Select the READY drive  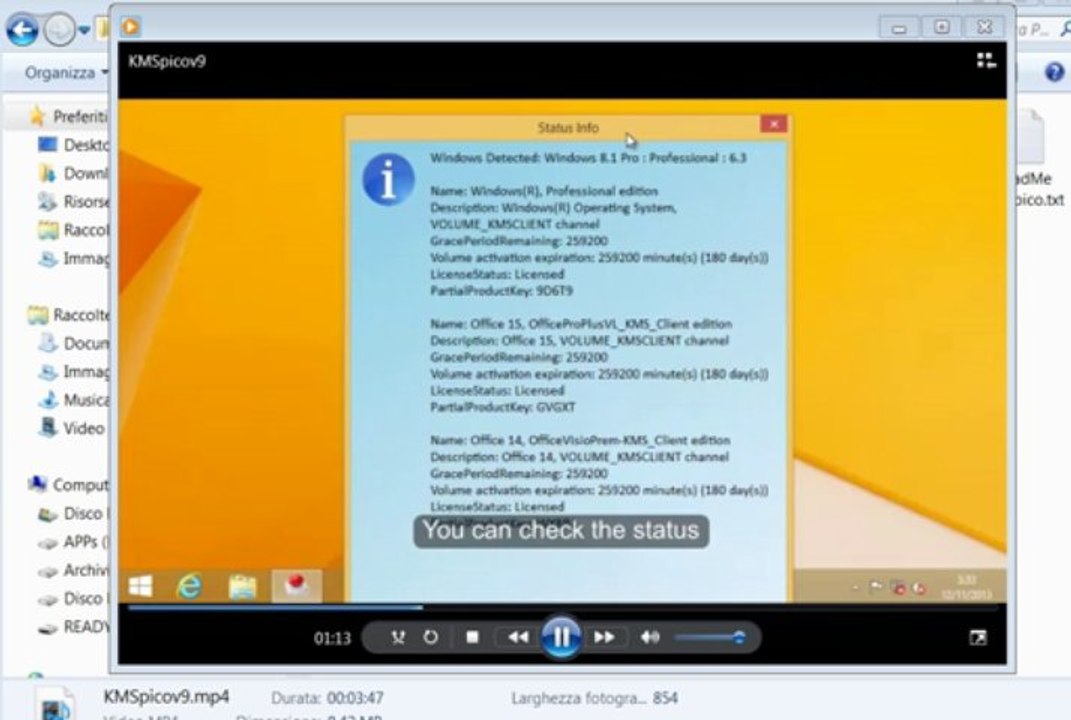(73, 626)
